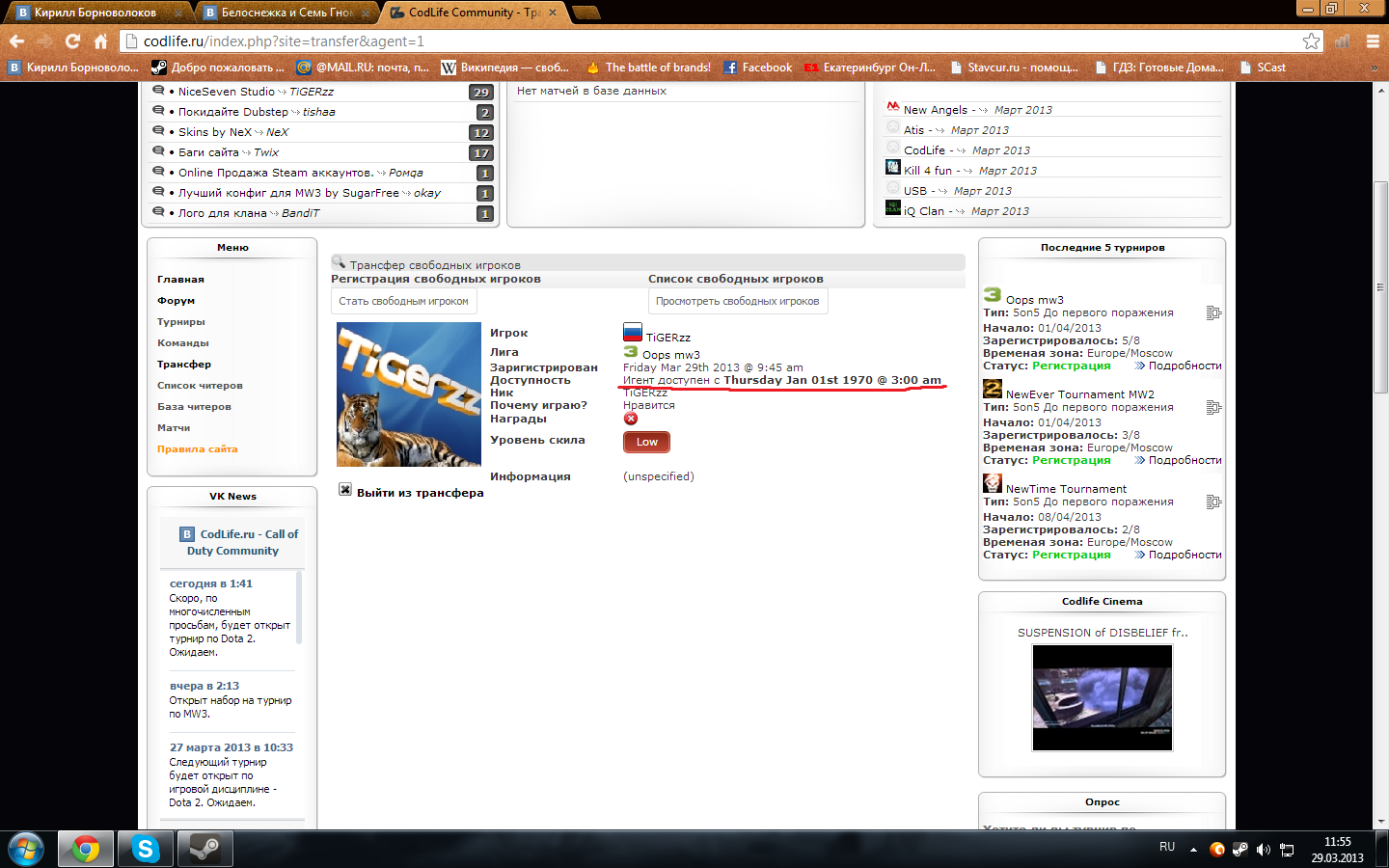
Task: Open @MAIL.RU bookmark
Action: (x=363, y=68)
